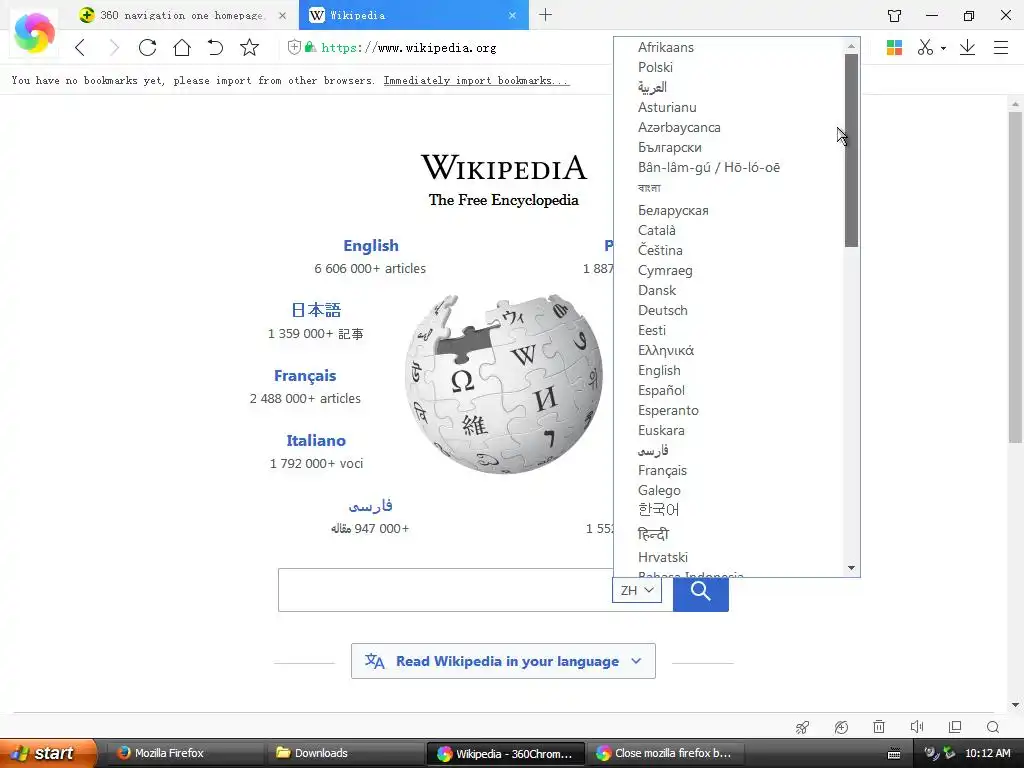
Task: Click the green padlock icon
Action: (310, 47)
